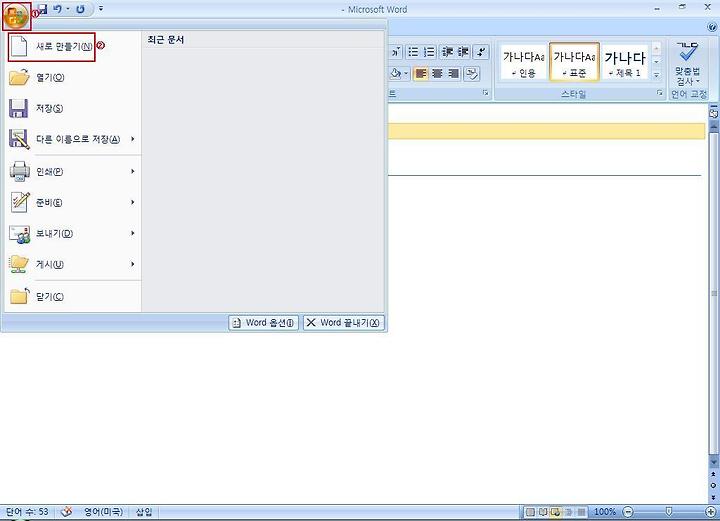Select 열기(O) to open a document
Viewport: 720px width, 521px height.
pyautogui.click(x=73, y=78)
